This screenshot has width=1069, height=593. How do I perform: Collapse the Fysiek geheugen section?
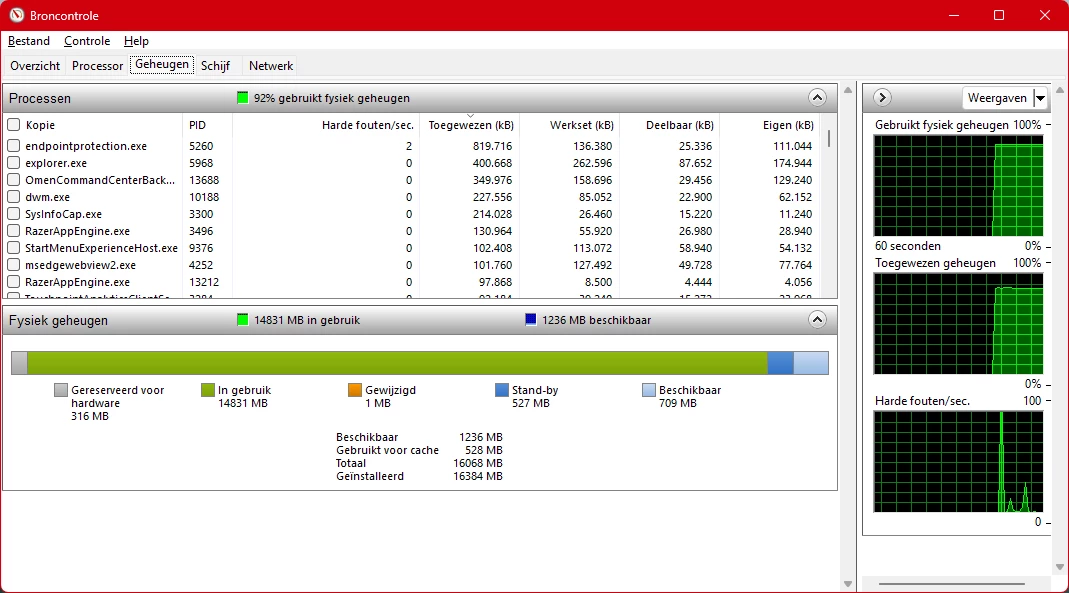pos(817,320)
